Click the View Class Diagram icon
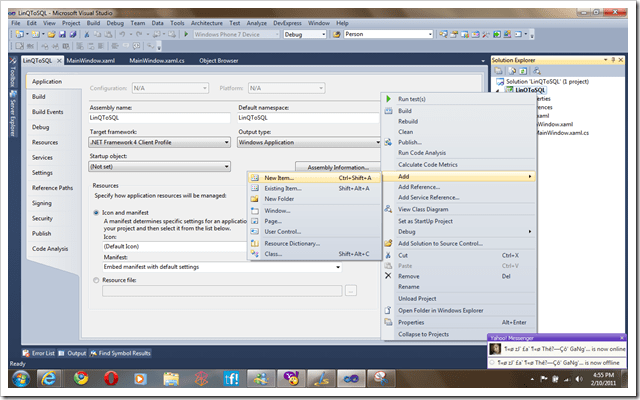Viewport: 640px width, 400px height. tap(389, 209)
